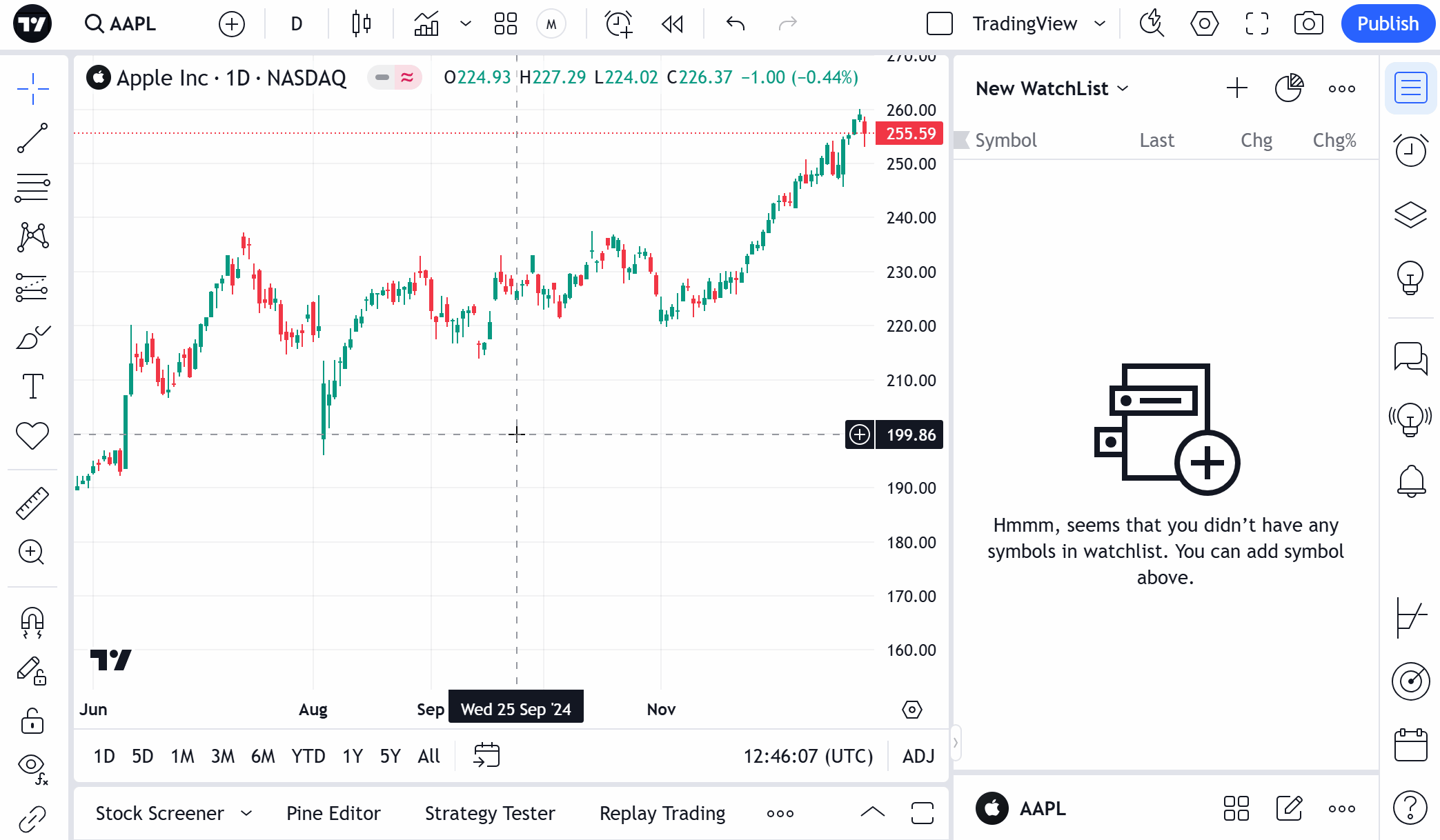Toggle lock all drawing tools
Screen dimensions: 1440x840
click(x=32, y=721)
